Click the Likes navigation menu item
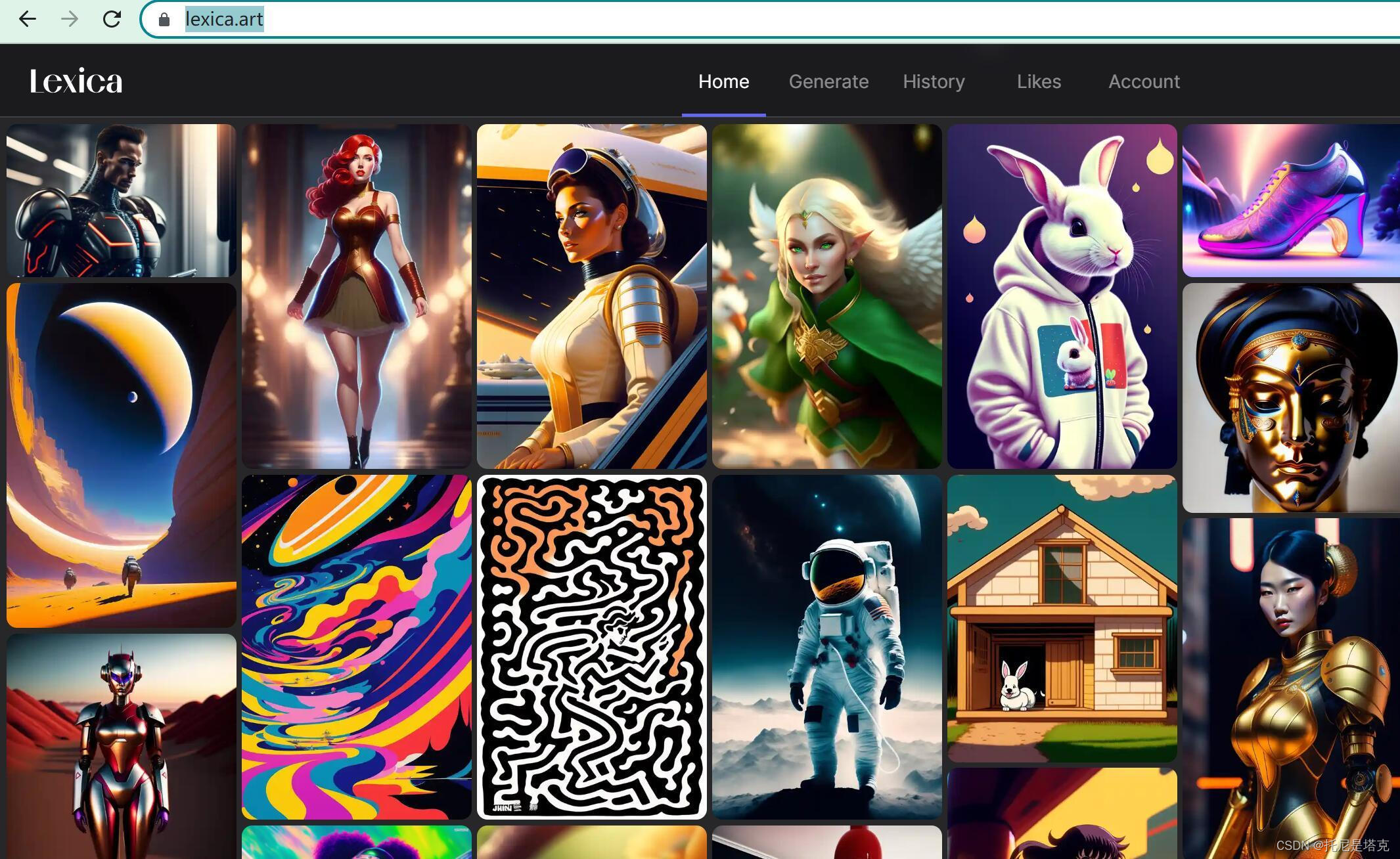 coord(1039,81)
